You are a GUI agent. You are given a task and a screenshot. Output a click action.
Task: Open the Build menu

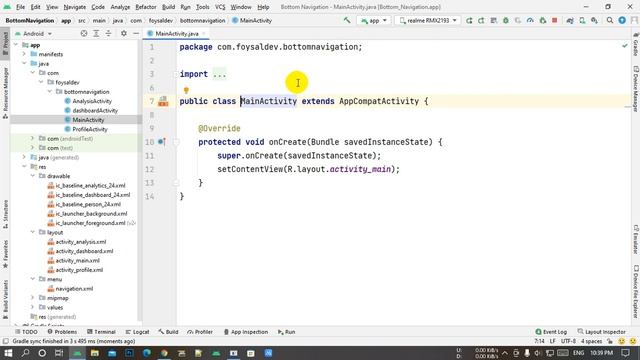tap(168, 7)
